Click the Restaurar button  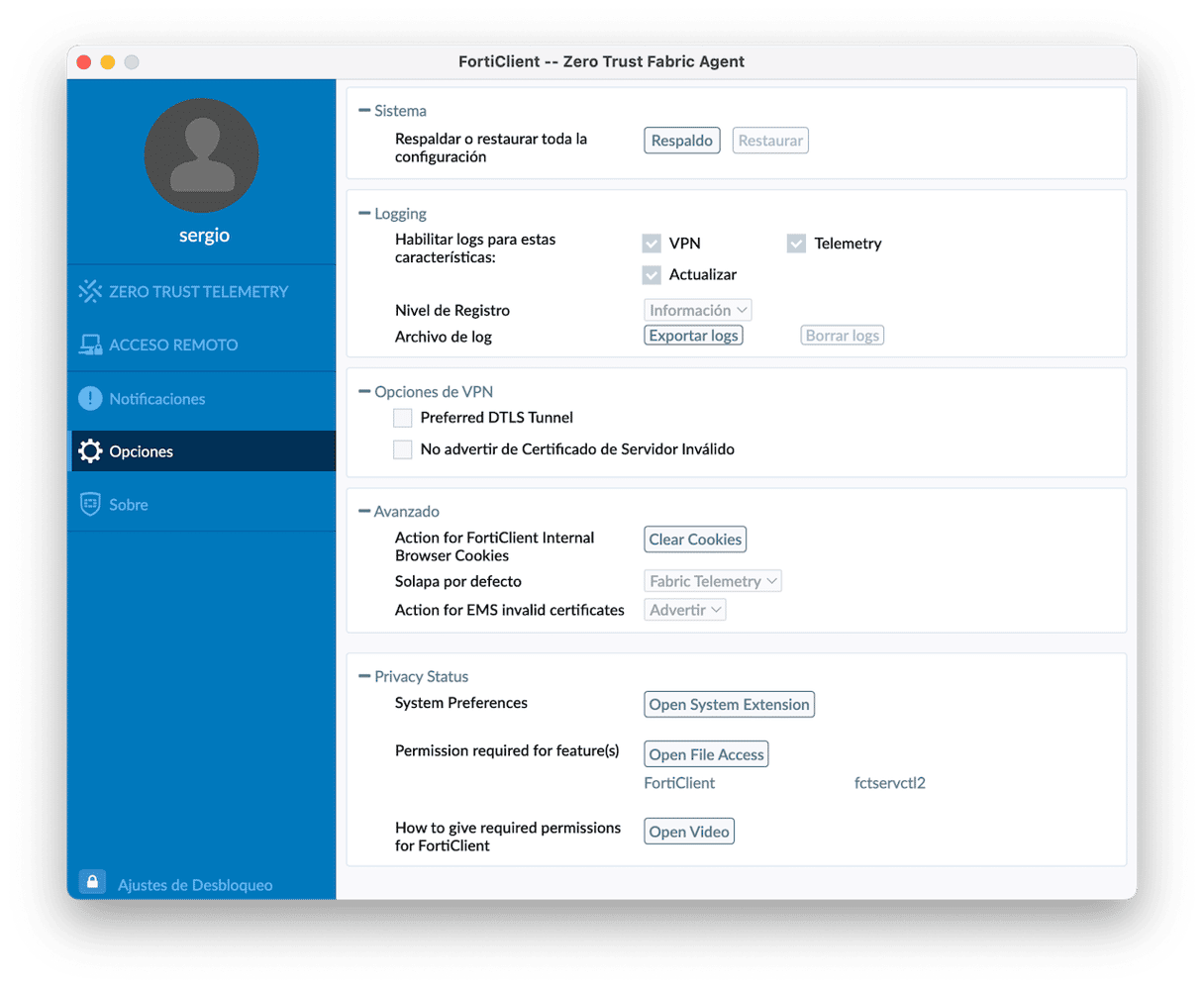click(x=770, y=141)
